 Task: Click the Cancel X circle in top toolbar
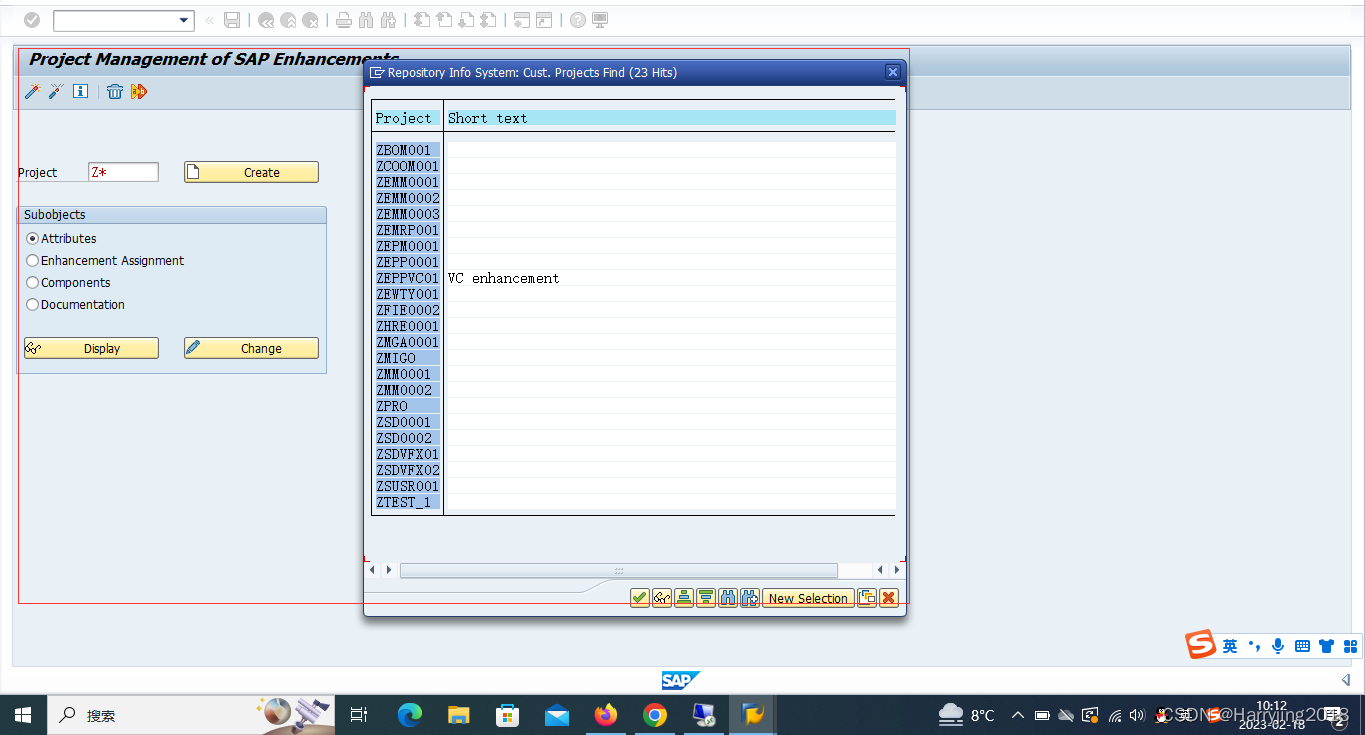pyautogui.click(x=311, y=20)
